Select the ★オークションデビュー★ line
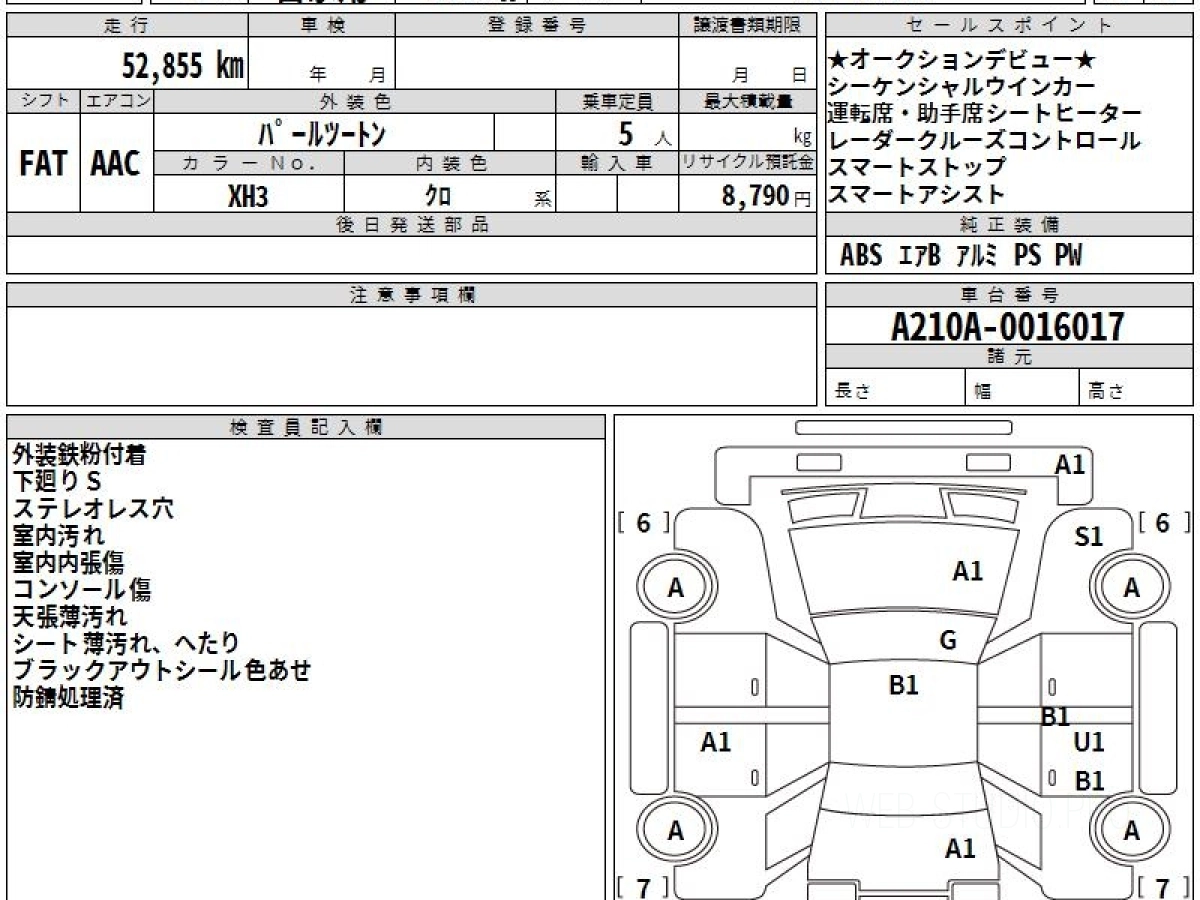The height and width of the screenshot is (900, 1200). [x=963, y=60]
